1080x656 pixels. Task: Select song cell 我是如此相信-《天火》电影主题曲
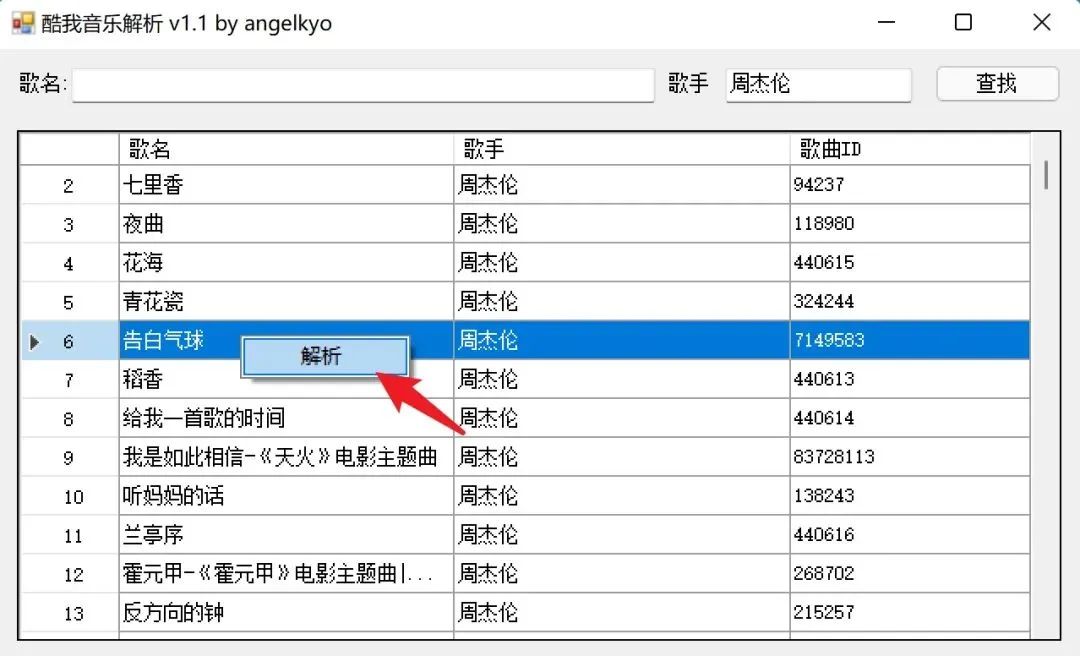[286, 457]
